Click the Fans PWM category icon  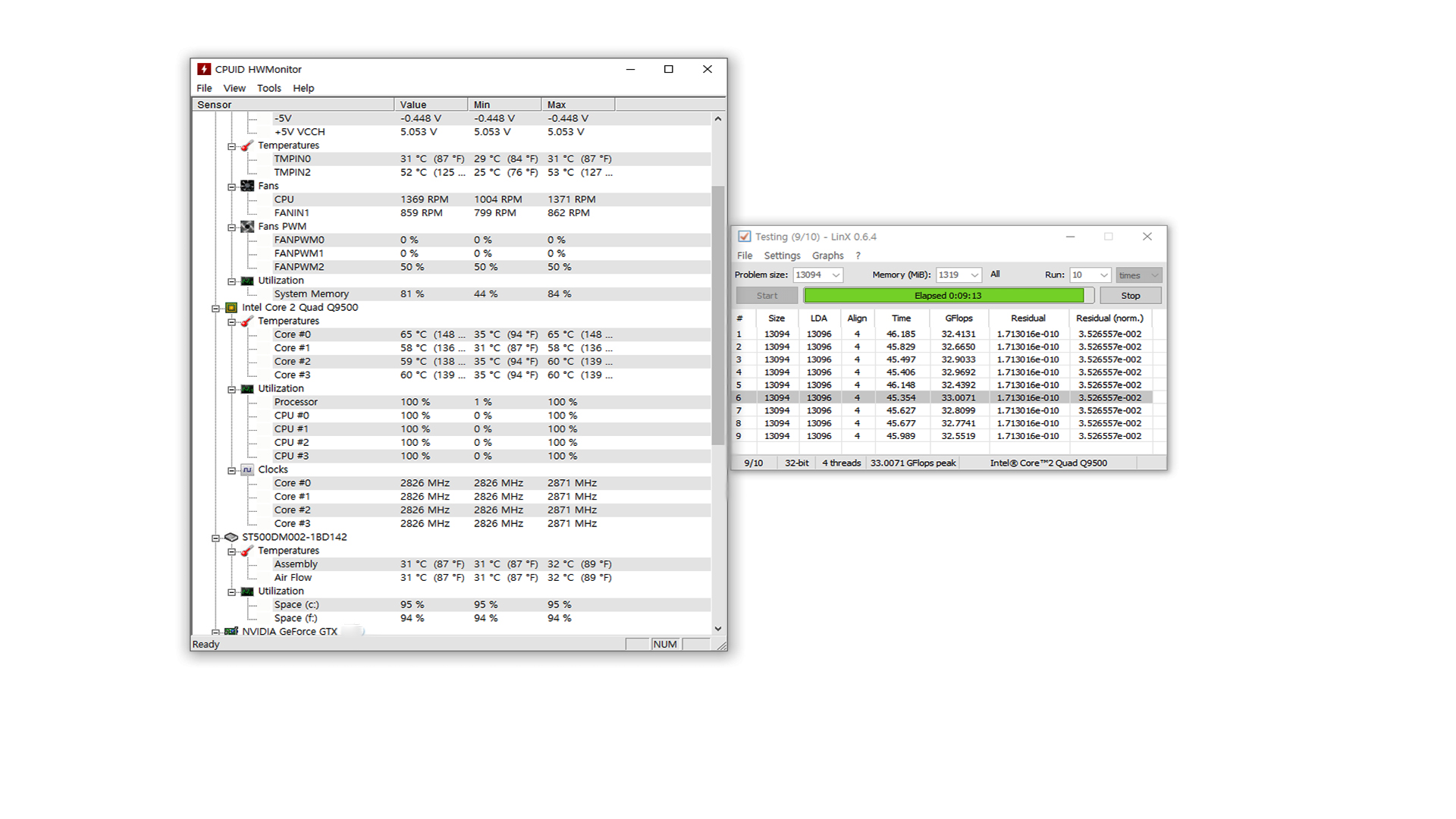pyautogui.click(x=247, y=227)
